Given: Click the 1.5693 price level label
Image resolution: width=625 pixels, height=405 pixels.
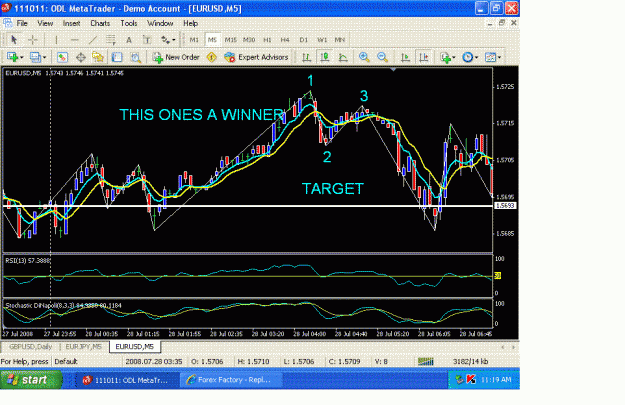Looking at the screenshot, I should pos(505,206).
